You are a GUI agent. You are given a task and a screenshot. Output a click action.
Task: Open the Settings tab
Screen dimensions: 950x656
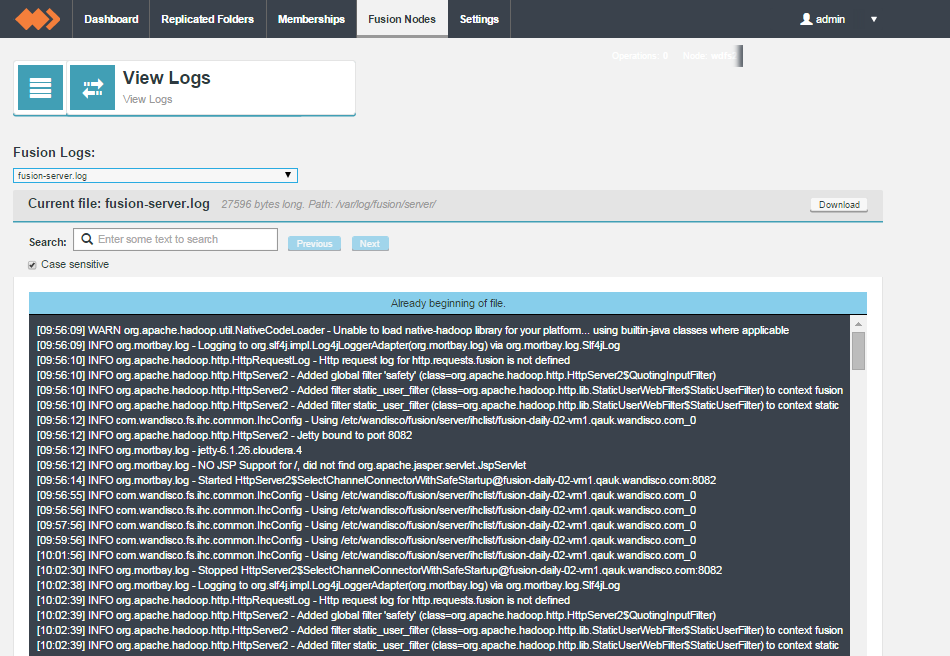tap(479, 19)
